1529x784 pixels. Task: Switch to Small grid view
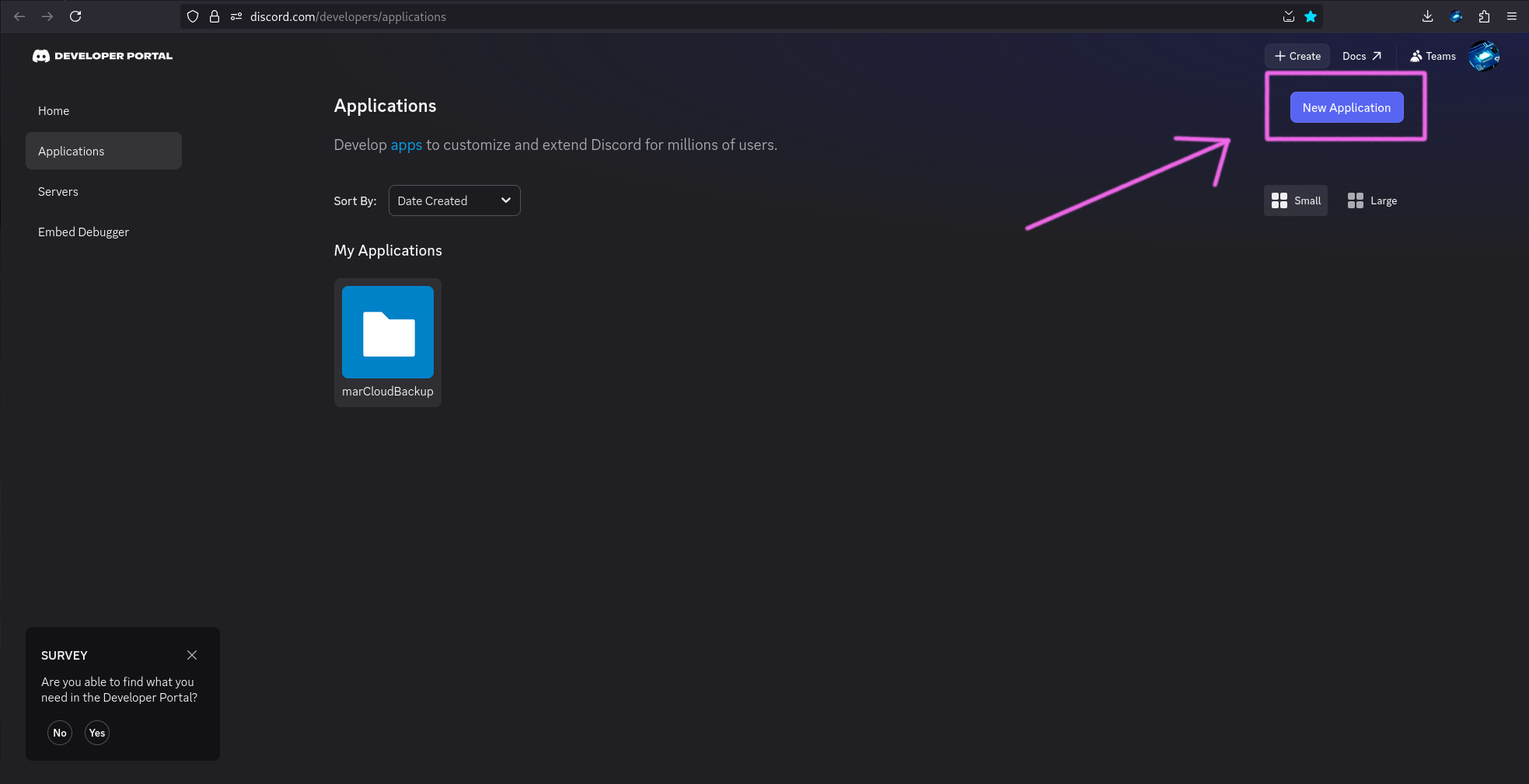click(1296, 200)
